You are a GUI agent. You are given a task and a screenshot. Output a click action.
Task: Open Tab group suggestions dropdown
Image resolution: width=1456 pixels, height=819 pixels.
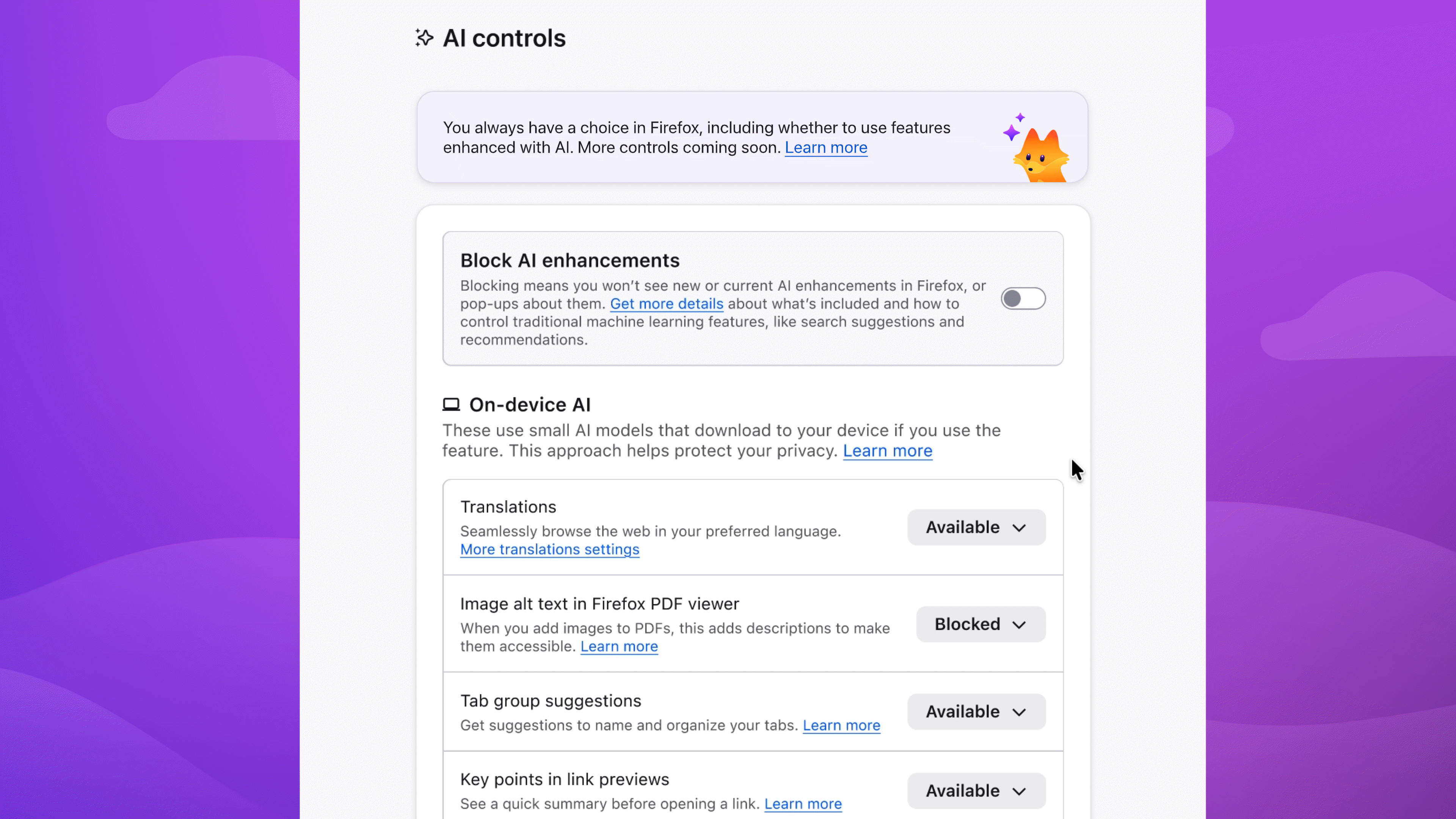(x=976, y=712)
